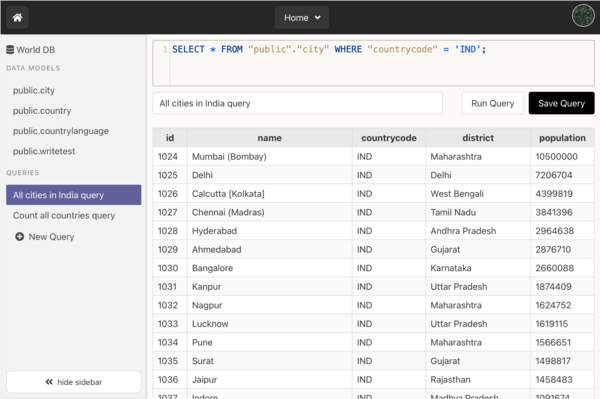This screenshot has width=600, height=399.
Task: Select the Kanpur cell
Action: point(269,287)
